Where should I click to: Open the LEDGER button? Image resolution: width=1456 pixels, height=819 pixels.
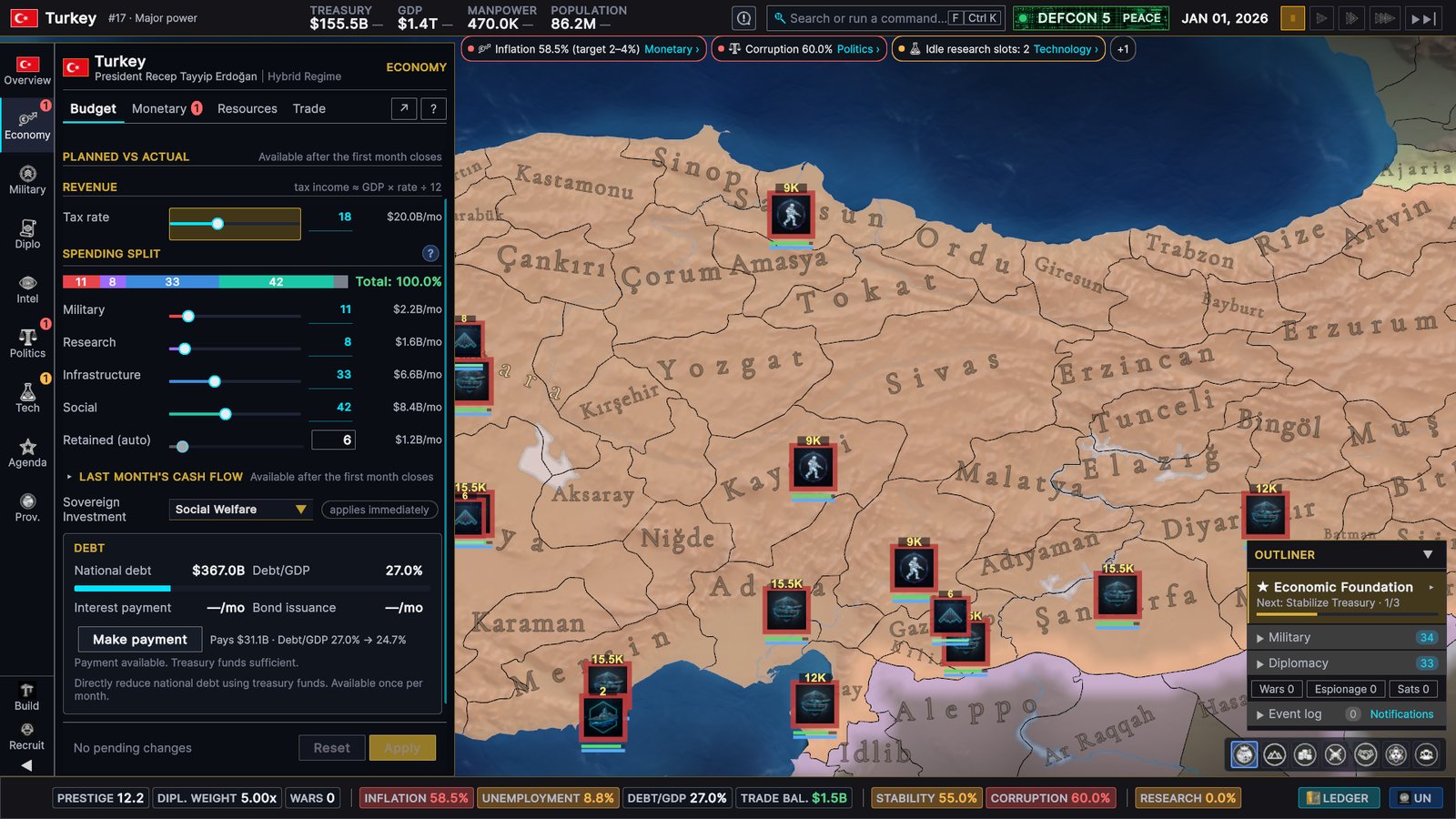[1339, 798]
